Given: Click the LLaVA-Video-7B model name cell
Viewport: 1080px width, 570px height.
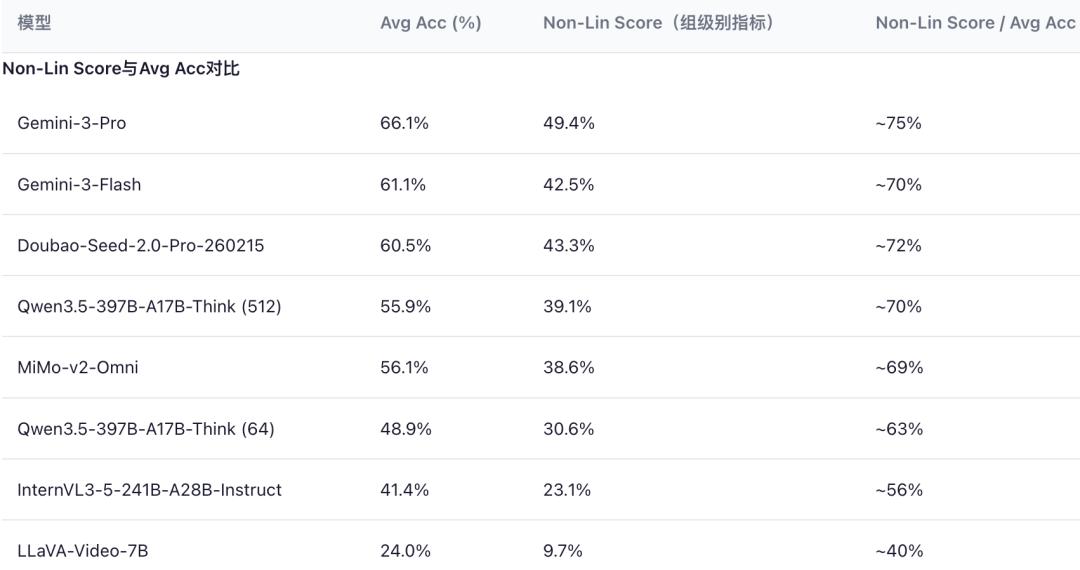Looking at the screenshot, I should tap(83, 551).
